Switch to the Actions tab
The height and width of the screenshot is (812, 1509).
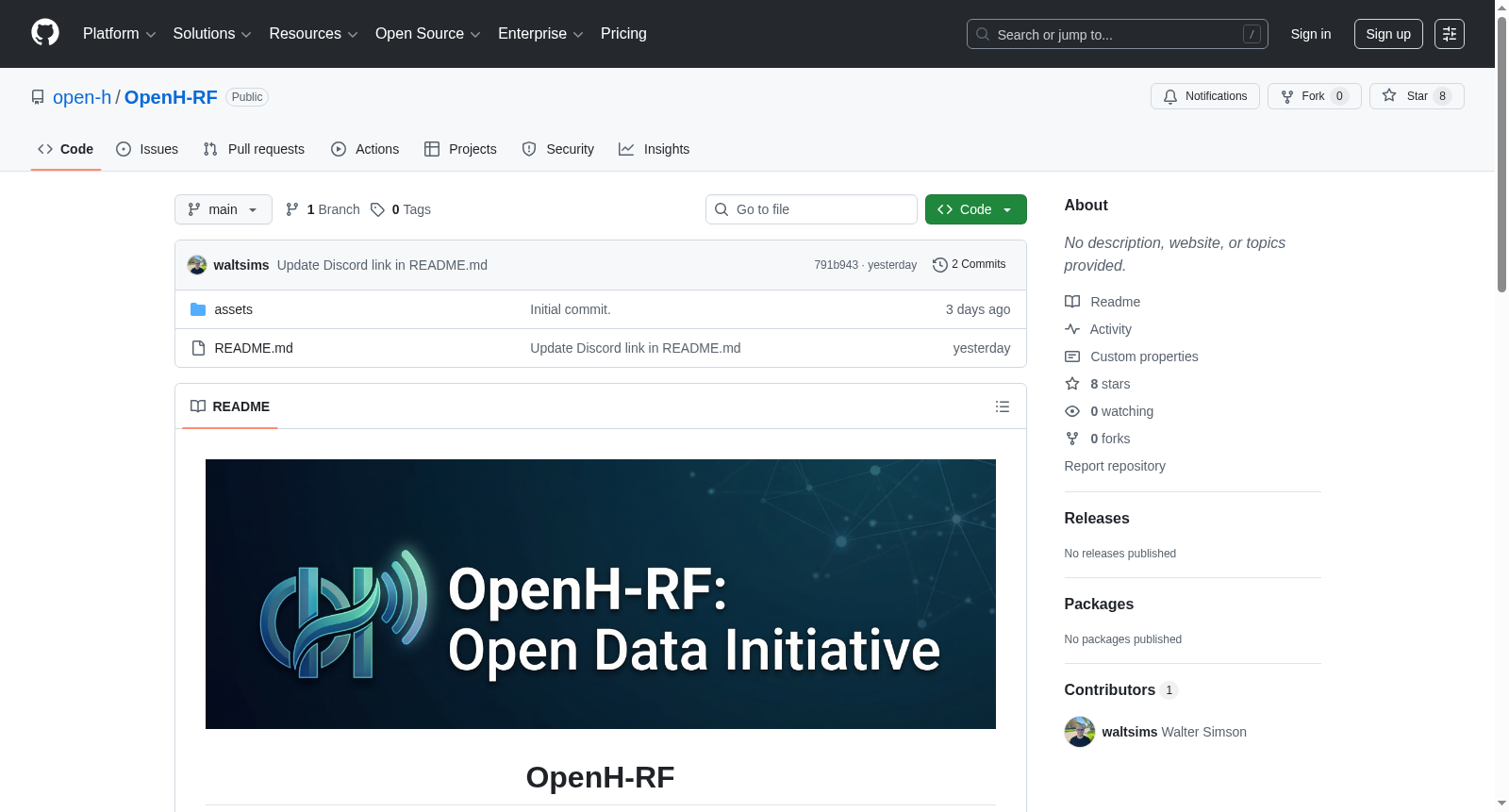tap(365, 149)
